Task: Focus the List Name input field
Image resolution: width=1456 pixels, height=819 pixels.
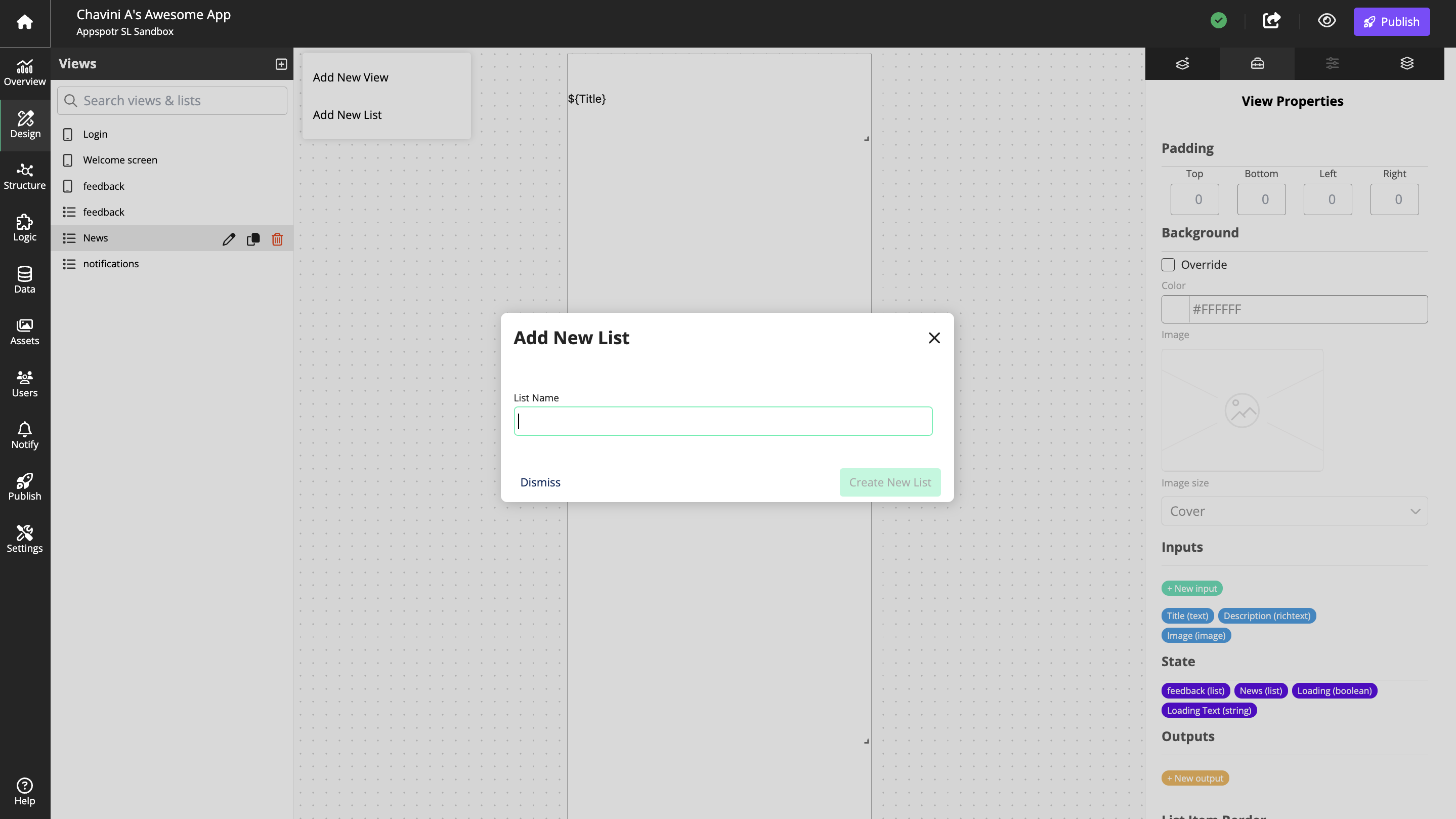Action: tap(723, 421)
